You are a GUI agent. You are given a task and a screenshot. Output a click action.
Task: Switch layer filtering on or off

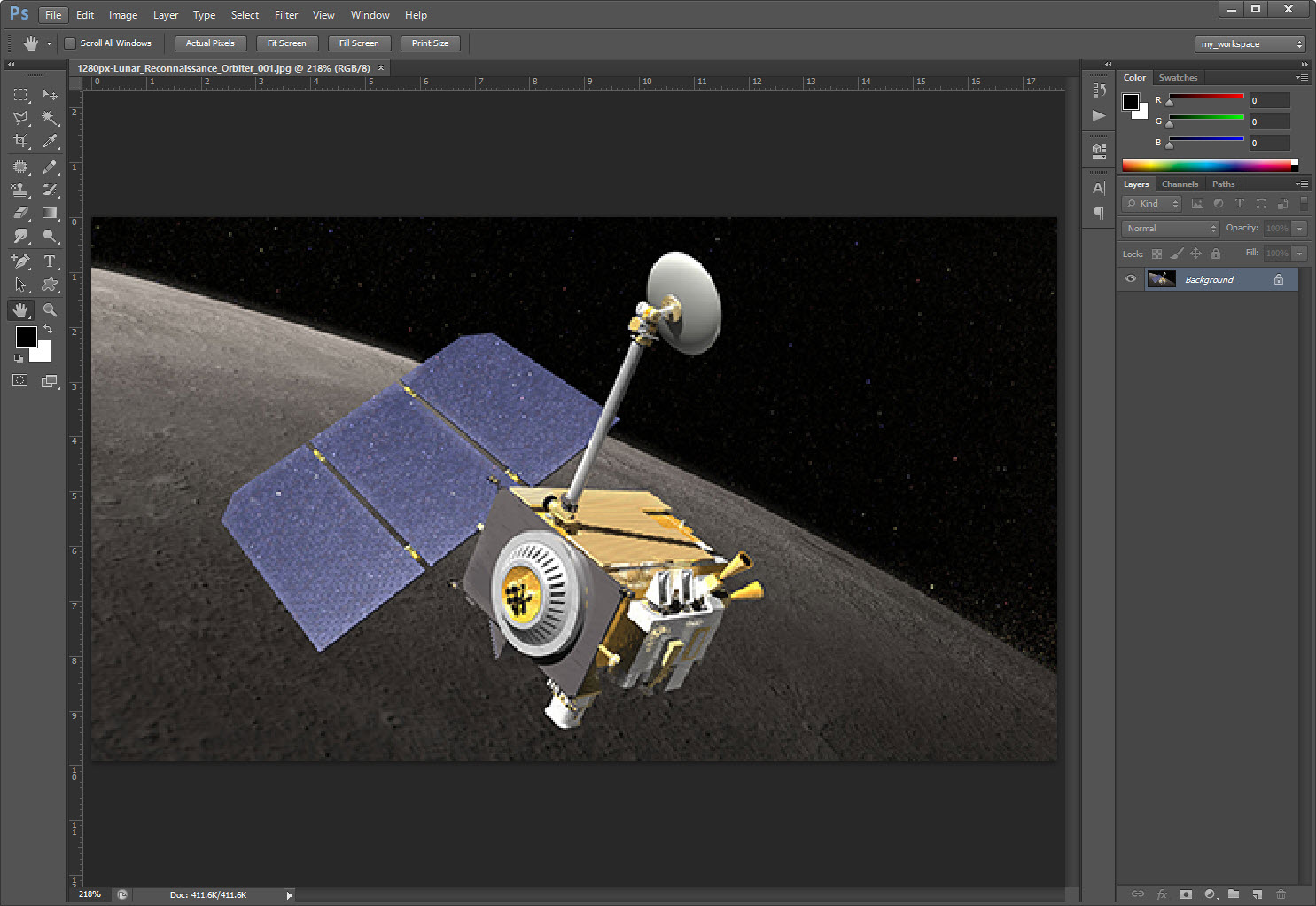[x=1304, y=204]
